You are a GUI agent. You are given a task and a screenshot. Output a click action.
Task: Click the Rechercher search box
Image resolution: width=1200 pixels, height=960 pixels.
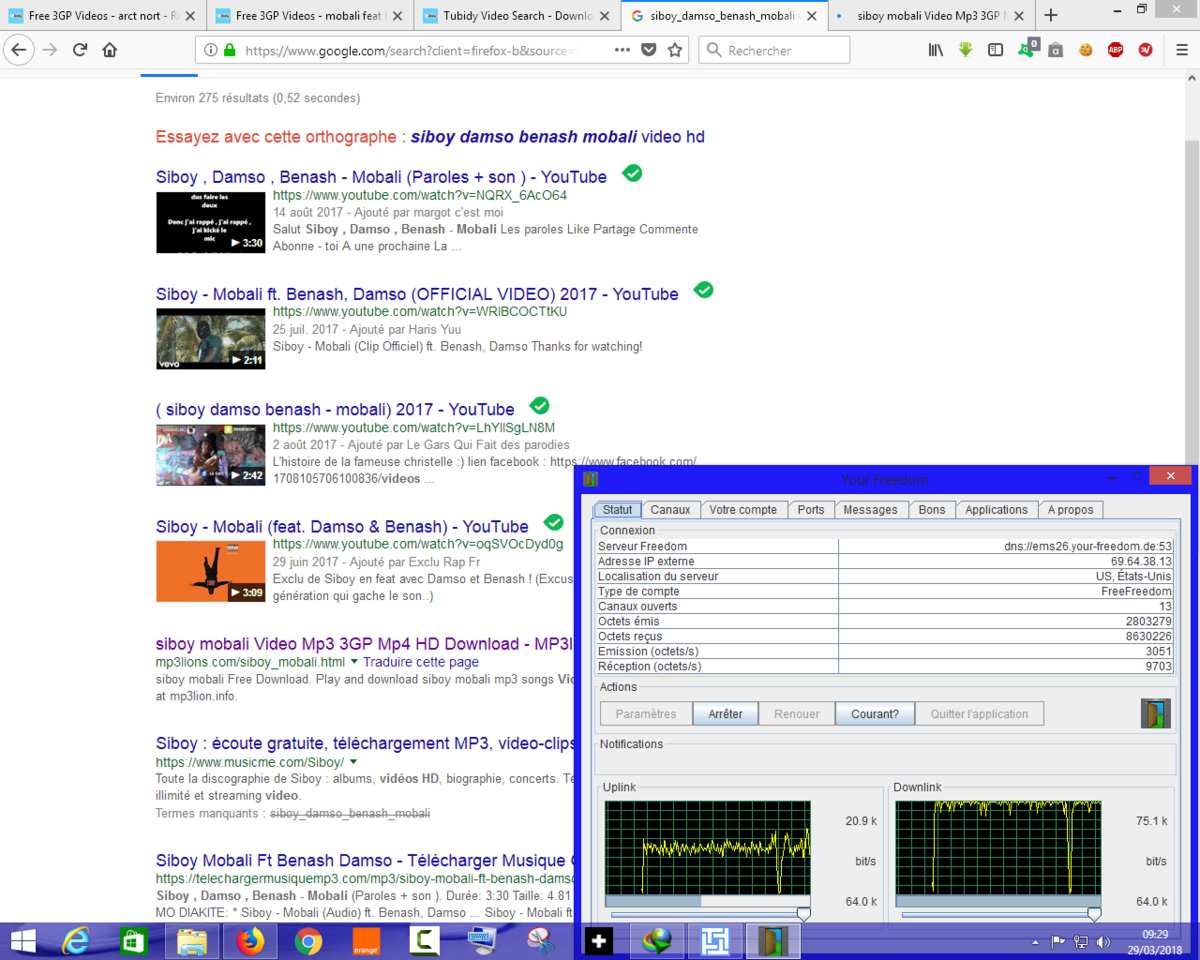(774, 50)
